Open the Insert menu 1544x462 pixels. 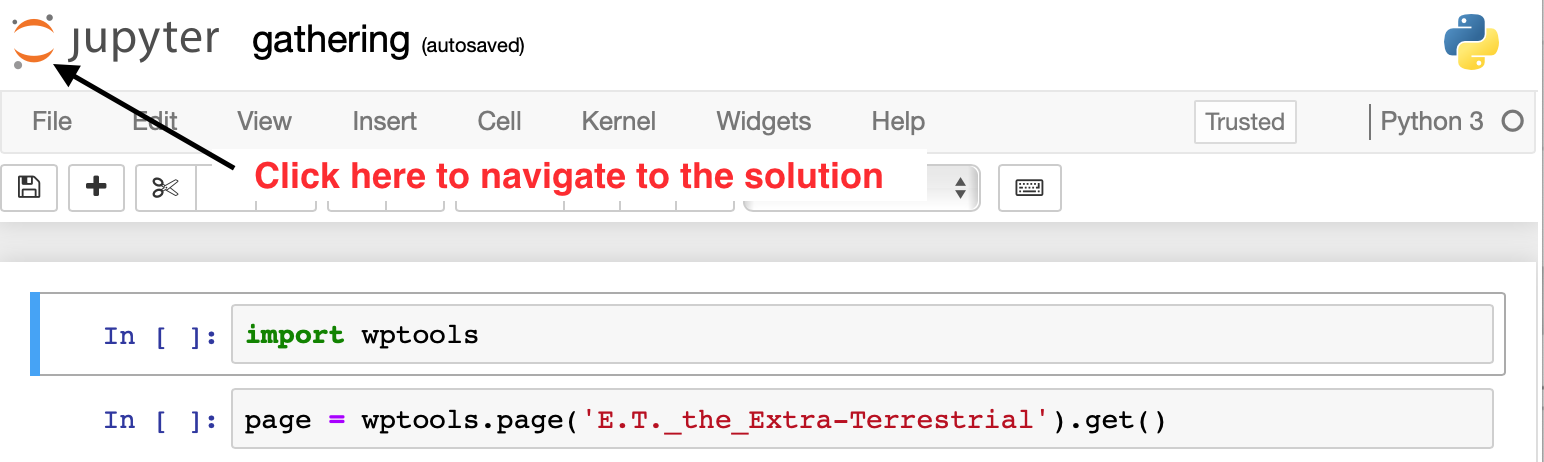point(384,122)
